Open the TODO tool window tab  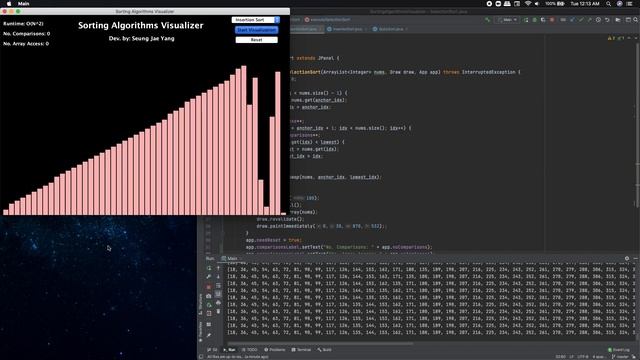click(x=250, y=350)
